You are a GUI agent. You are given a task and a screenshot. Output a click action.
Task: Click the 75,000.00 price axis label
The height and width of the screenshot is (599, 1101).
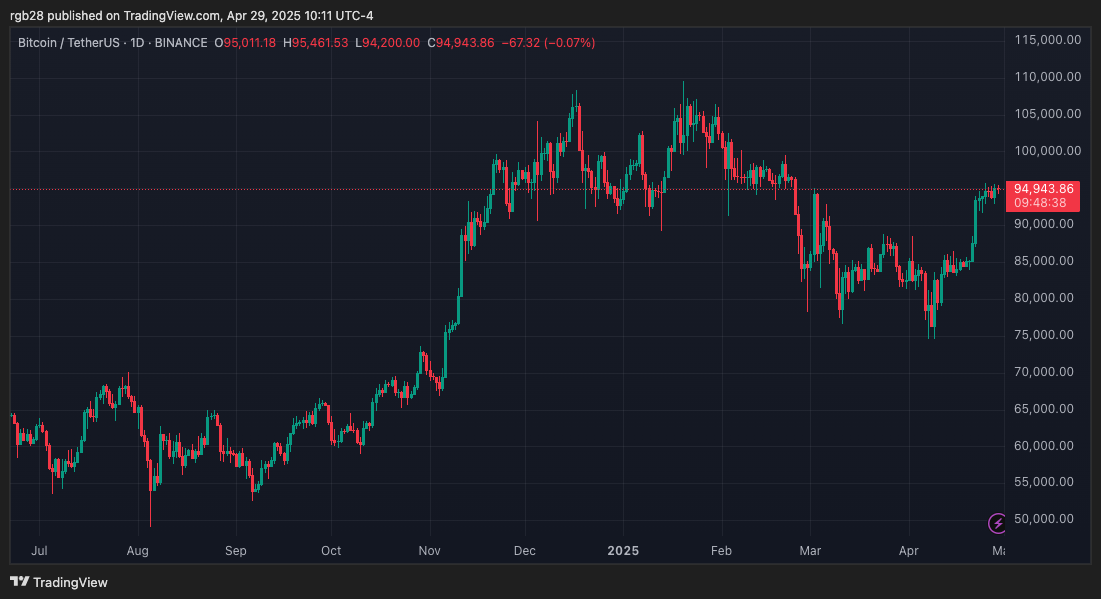(1044, 334)
